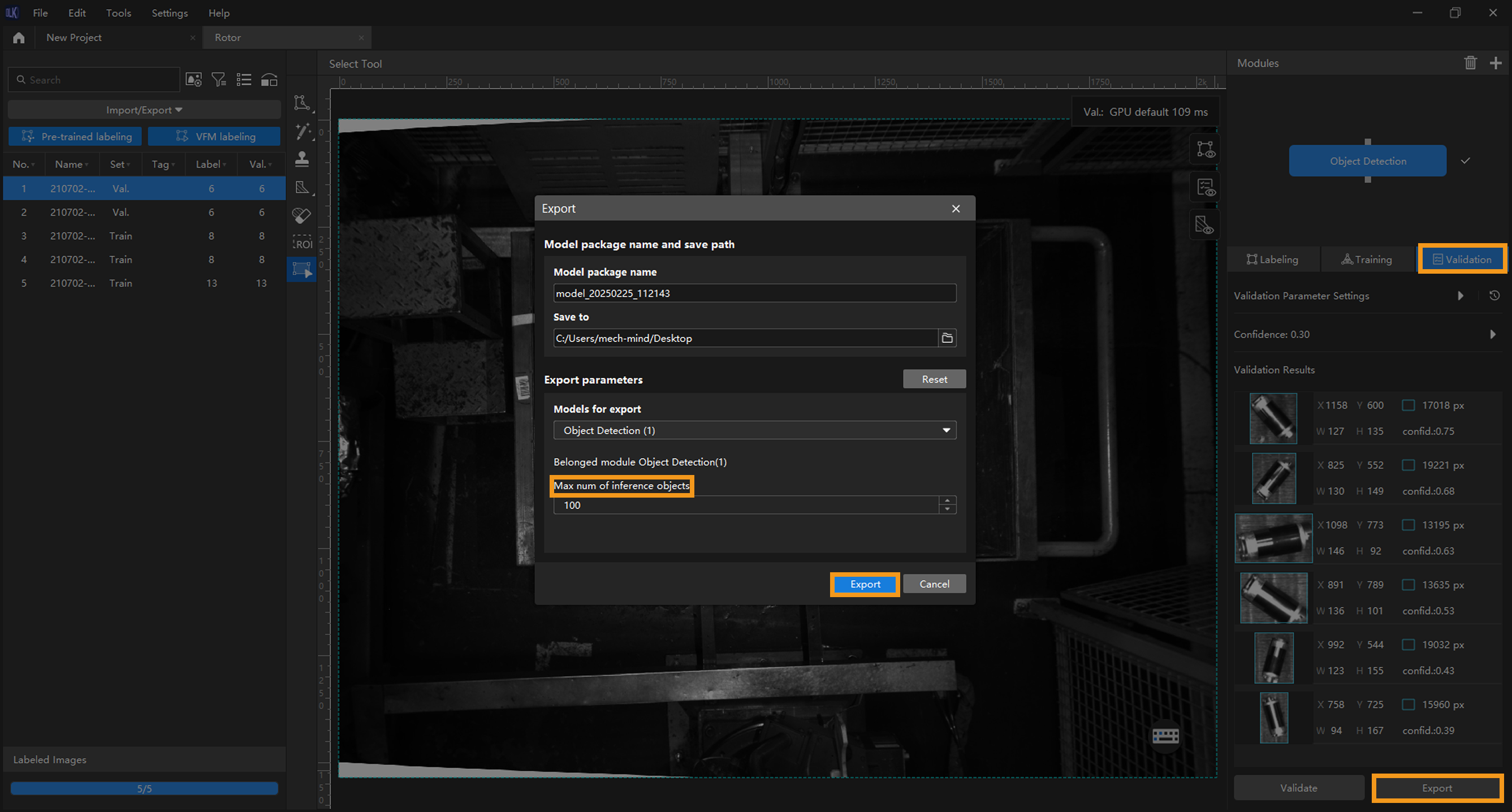Select the mask polygon tool
Screen dimensions: 1512x812
point(303,187)
